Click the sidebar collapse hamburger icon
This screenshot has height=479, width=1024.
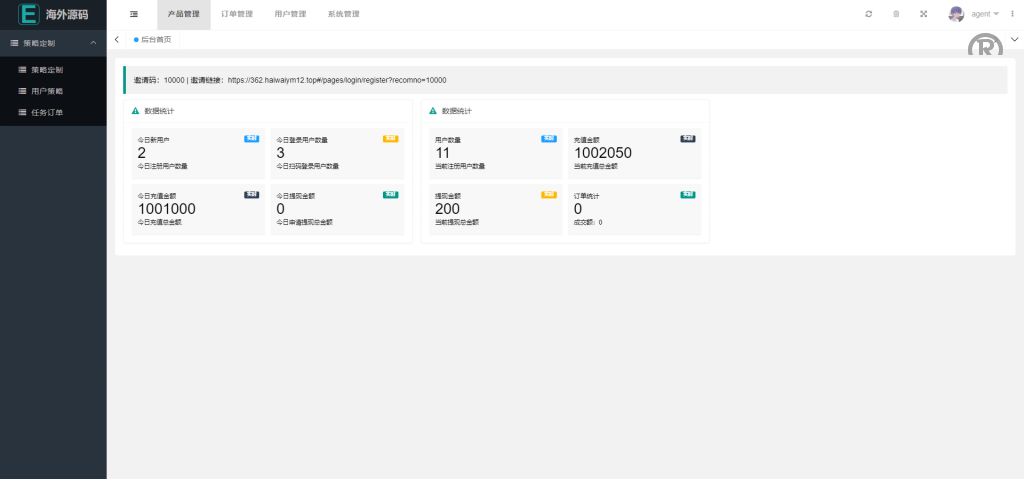click(134, 14)
